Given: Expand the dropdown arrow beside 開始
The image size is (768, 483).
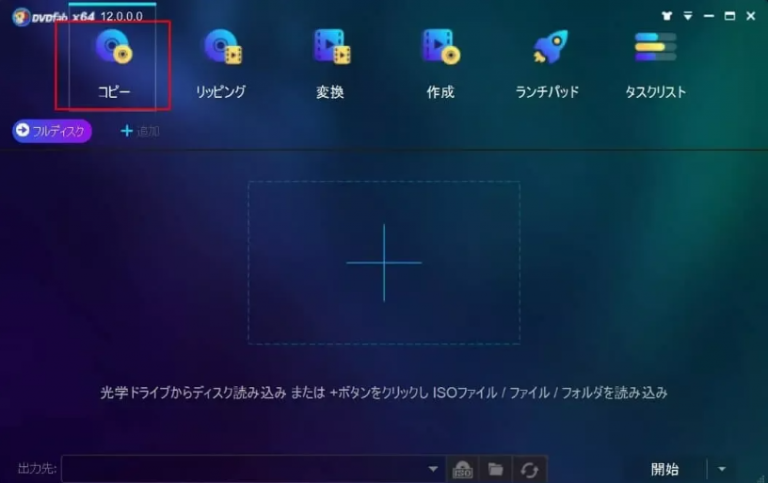Looking at the screenshot, I should [x=722, y=469].
